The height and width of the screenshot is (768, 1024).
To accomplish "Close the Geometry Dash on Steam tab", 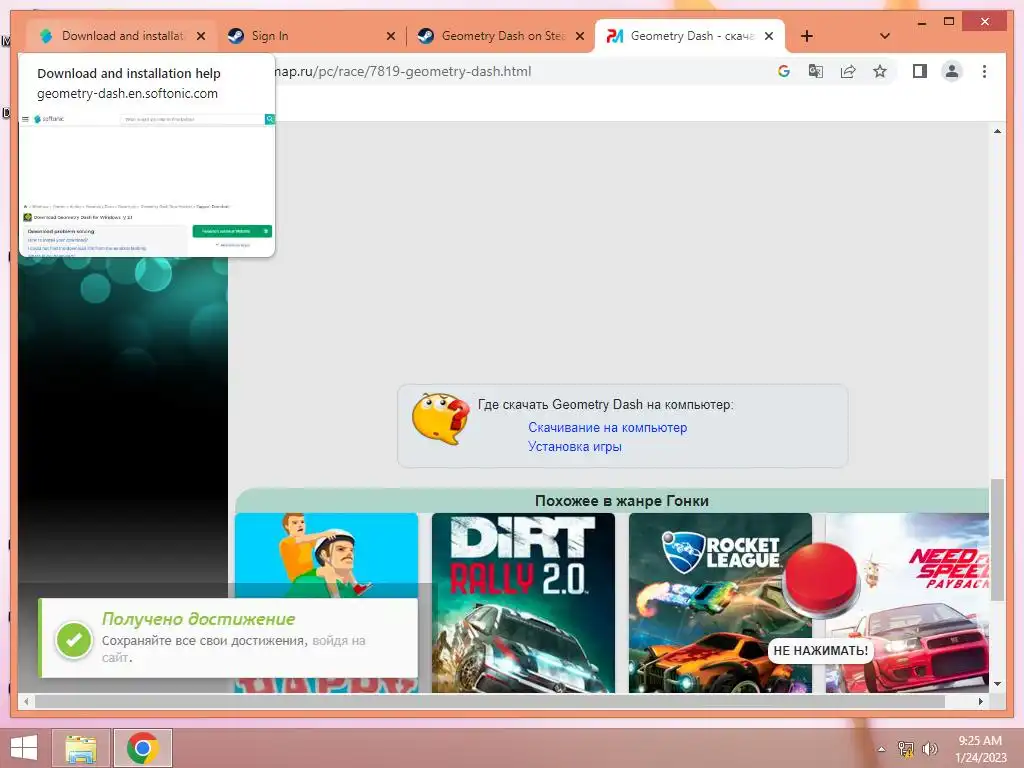I will (579, 36).
